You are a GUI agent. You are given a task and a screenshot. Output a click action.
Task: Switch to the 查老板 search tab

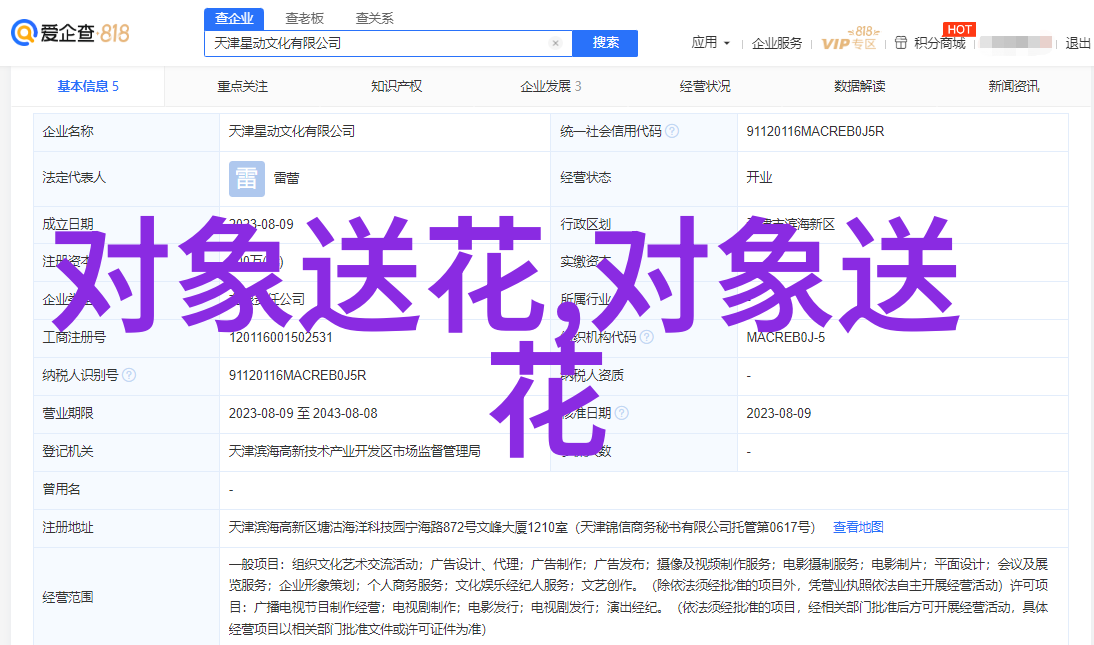click(x=304, y=18)
